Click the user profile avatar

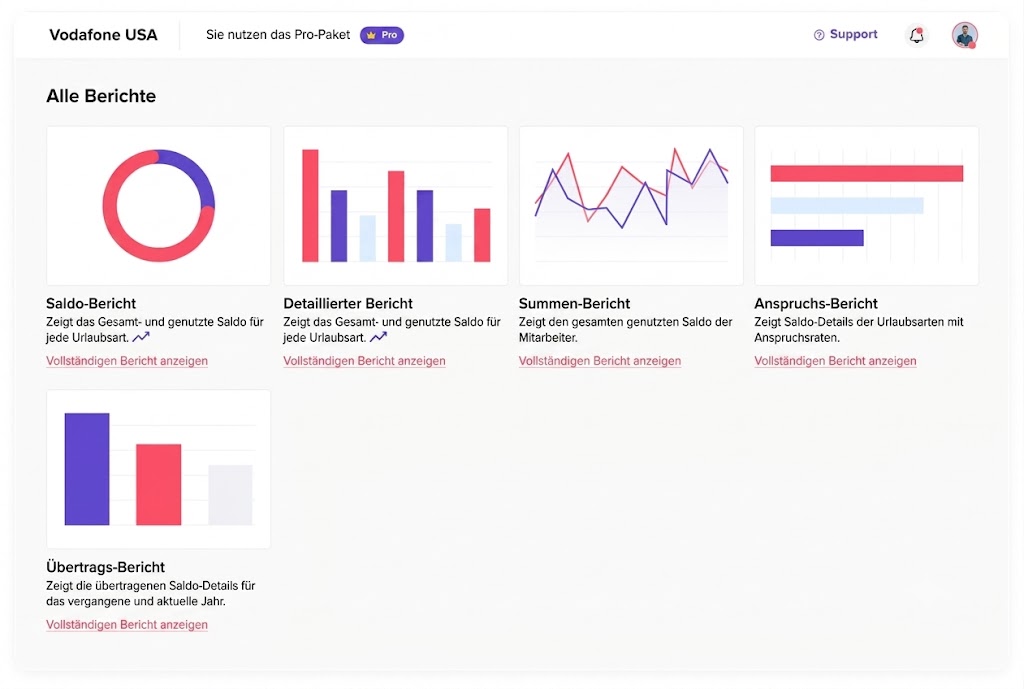[x=965, y=35]
